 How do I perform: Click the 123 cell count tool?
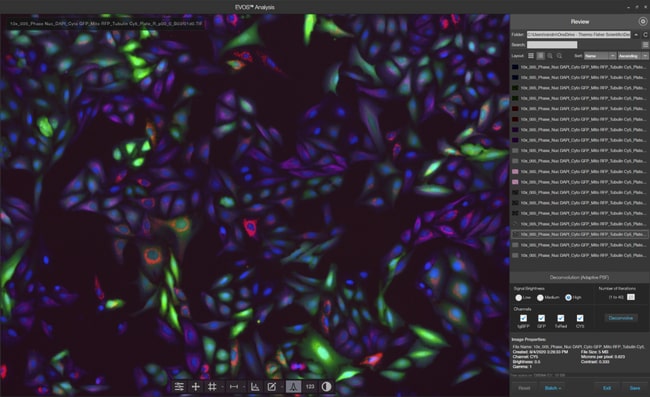(x=310, y=387)
